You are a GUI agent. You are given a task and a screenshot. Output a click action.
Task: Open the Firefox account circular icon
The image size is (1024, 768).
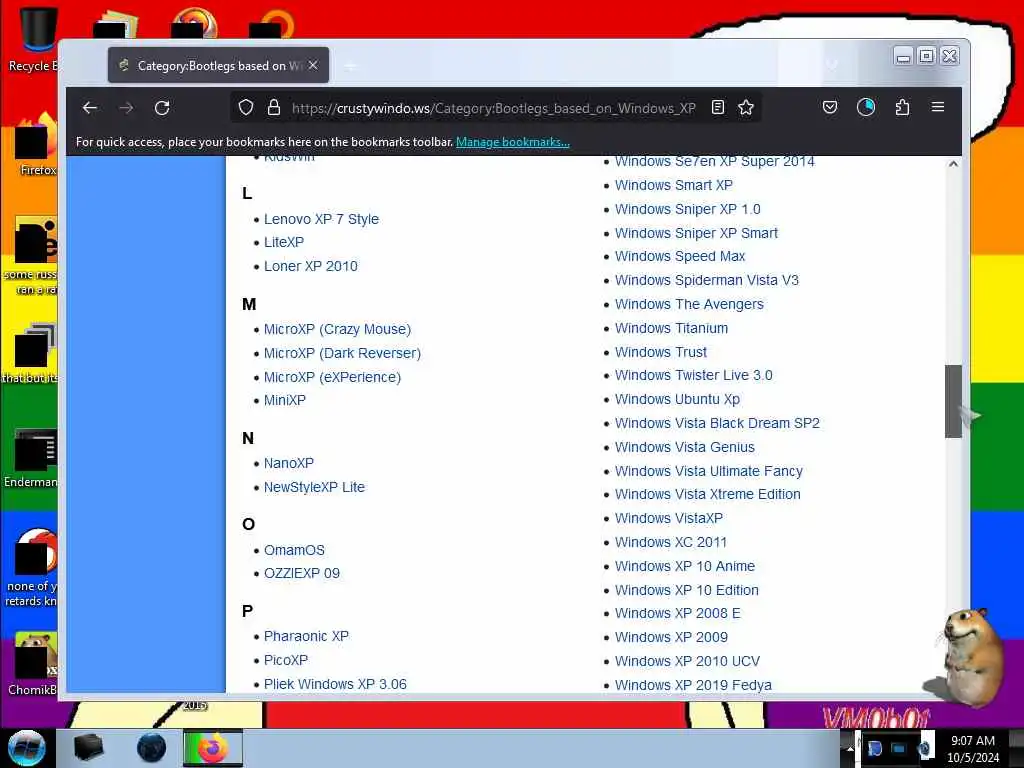point(866,107)
